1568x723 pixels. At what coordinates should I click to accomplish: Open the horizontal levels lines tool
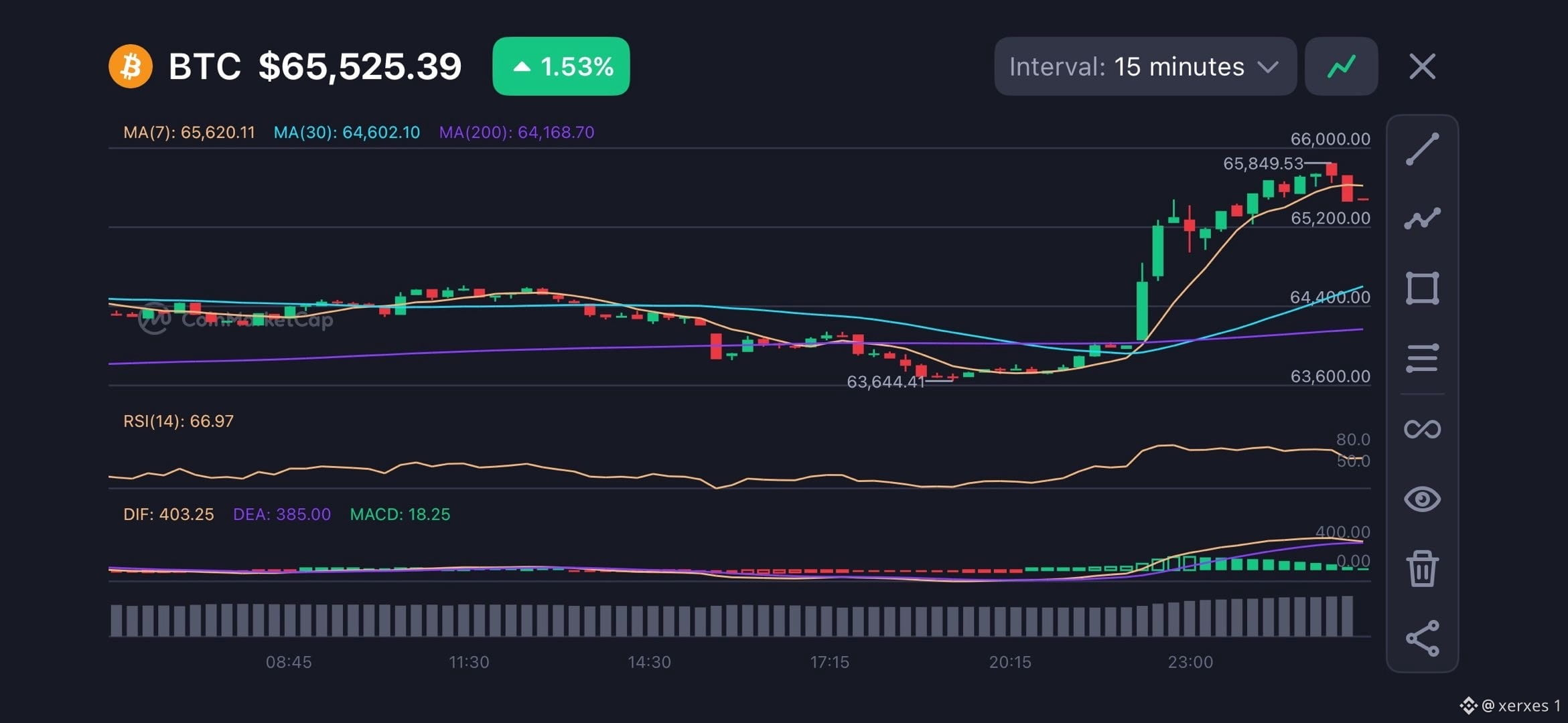[x=1422, y=358]
